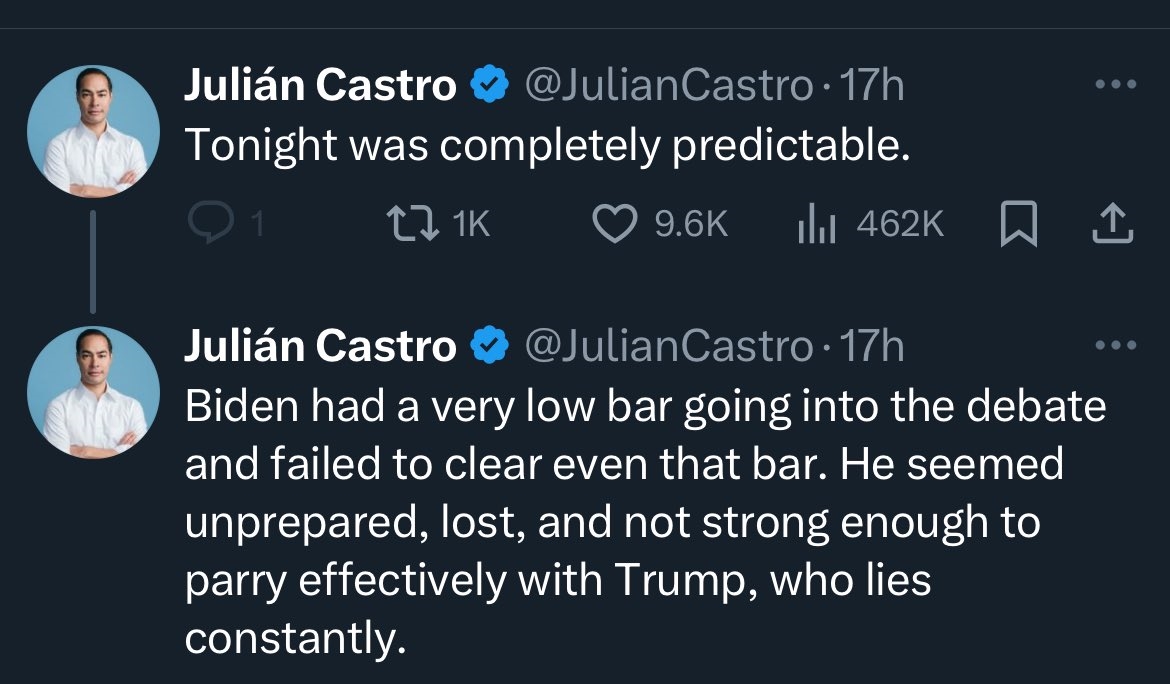
Task: Open the @JulianCastro handle on the second tweet
Action: click(668, 347)
